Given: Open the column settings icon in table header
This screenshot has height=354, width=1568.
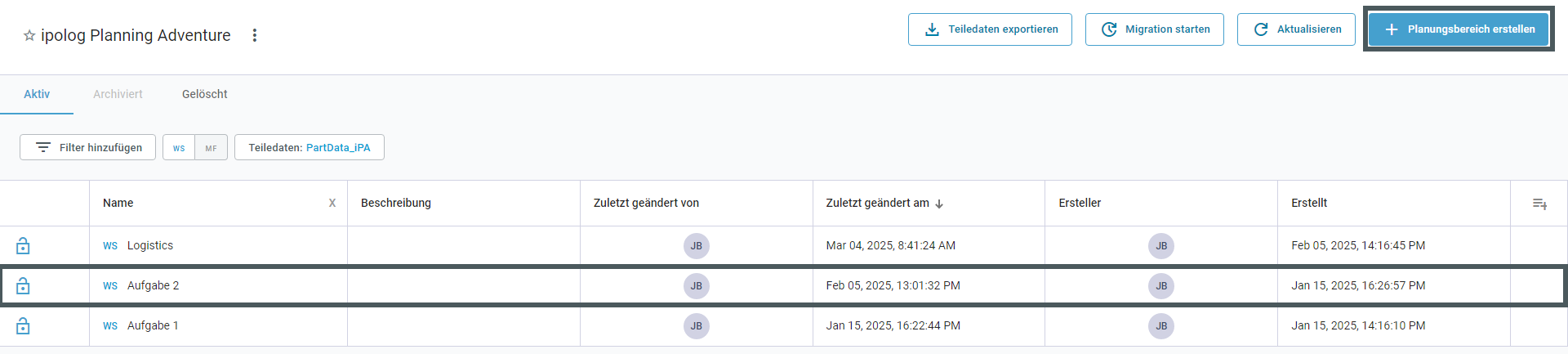Looking at the screenshot, I should coord(1539,204).
